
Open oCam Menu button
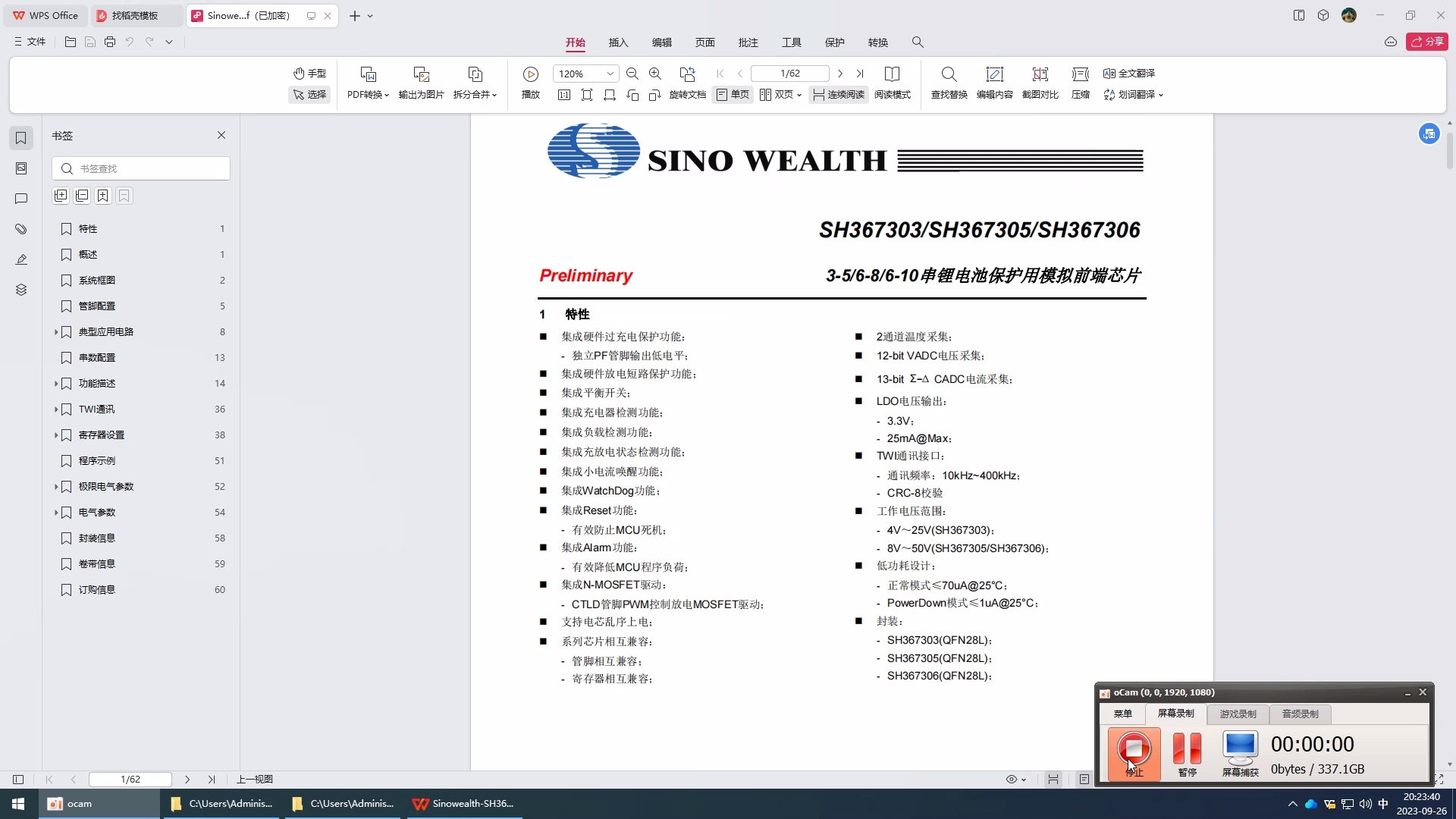(1122, 714)
